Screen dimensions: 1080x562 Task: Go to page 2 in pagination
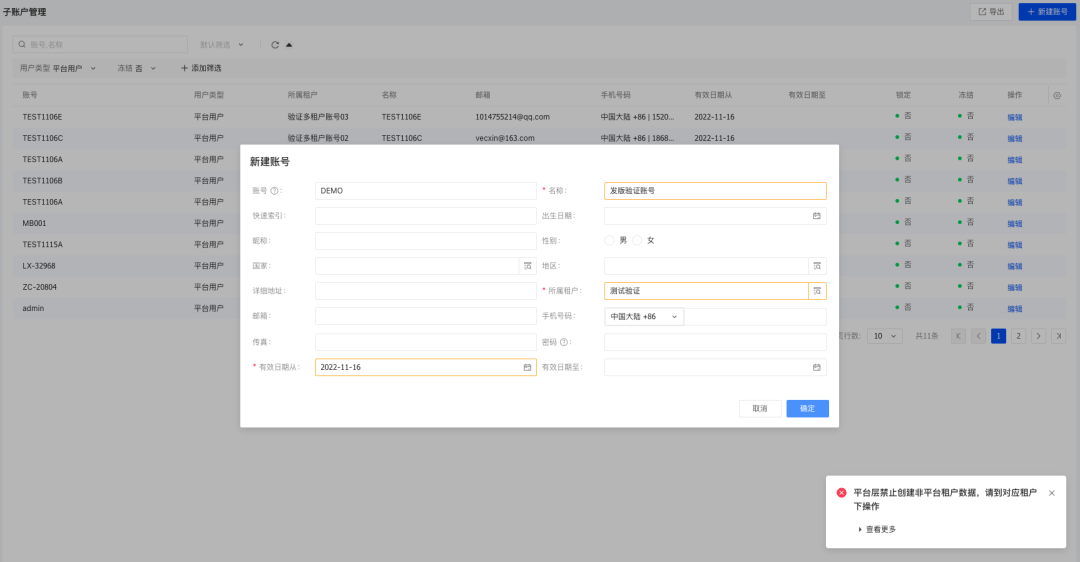1018,336
